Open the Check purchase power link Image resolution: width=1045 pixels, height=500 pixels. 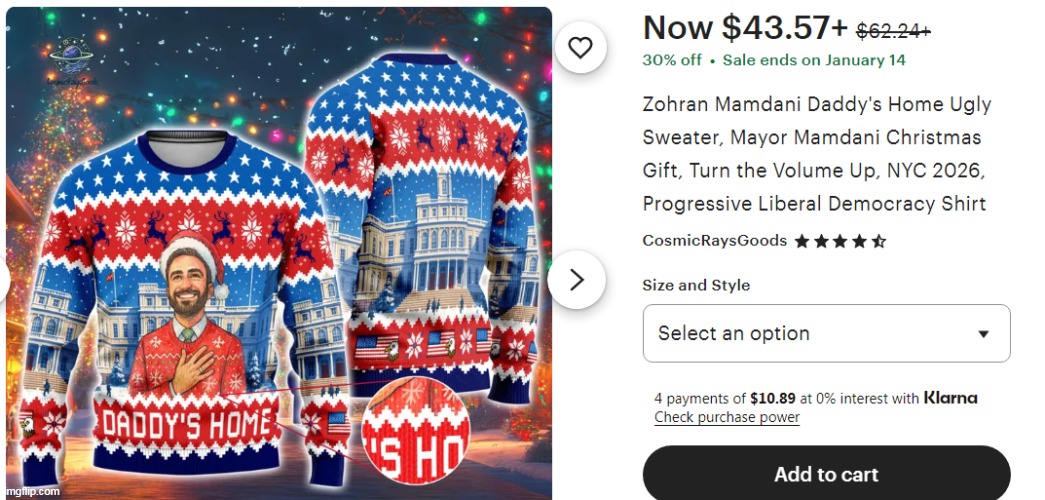pyautogui.click(x=726, y=417)
